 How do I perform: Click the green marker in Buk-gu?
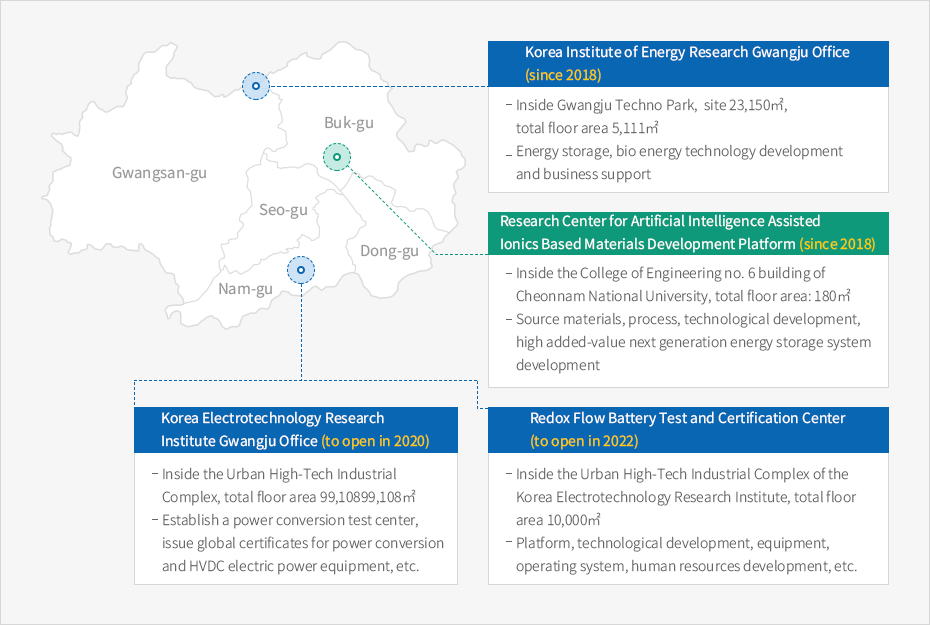(x=337, y=157)
